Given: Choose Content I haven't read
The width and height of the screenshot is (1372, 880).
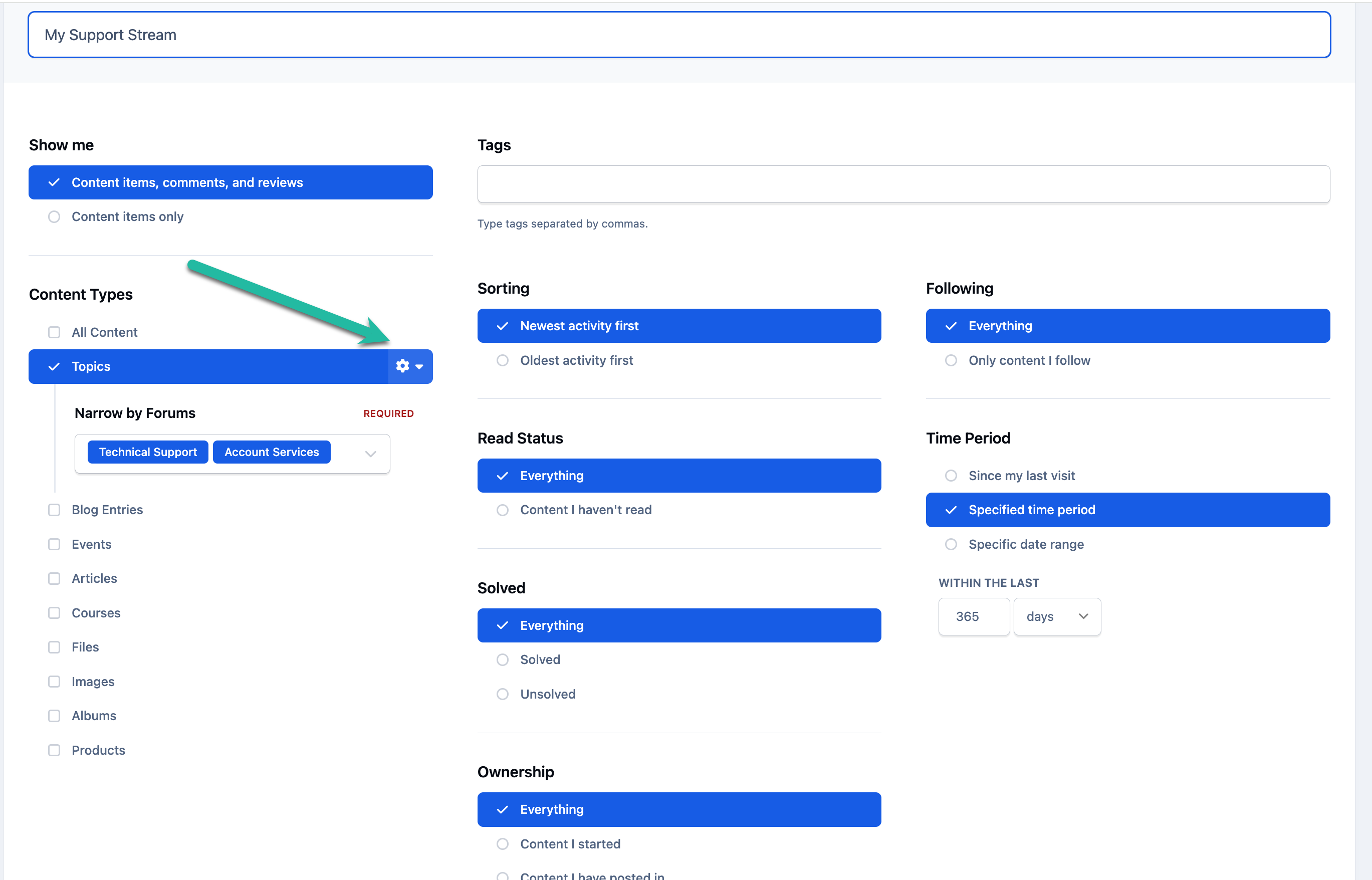Looking at the screenshot, I should click(502, 510).
